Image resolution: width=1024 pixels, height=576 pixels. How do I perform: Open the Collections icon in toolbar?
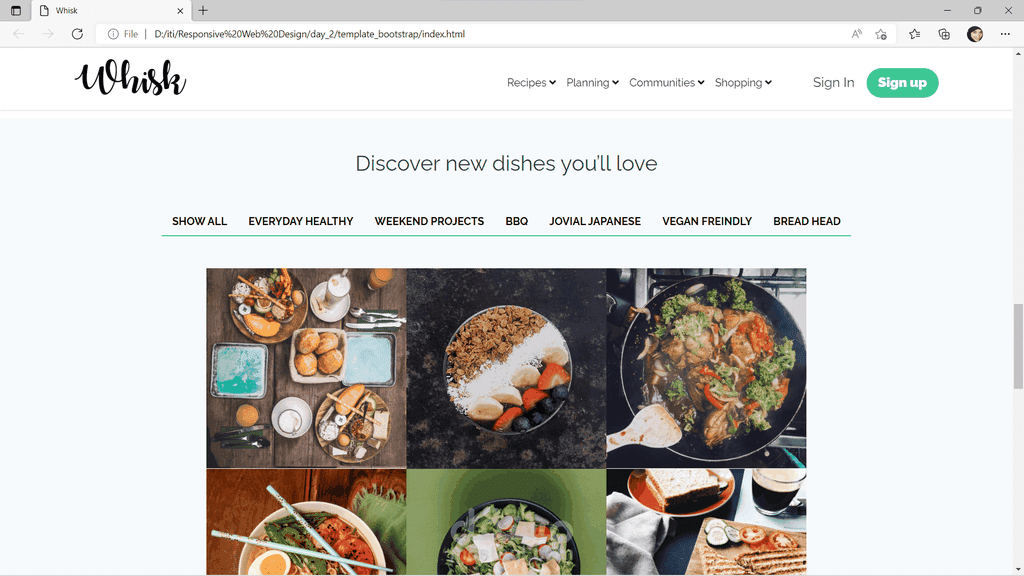[x=944, y=34]
